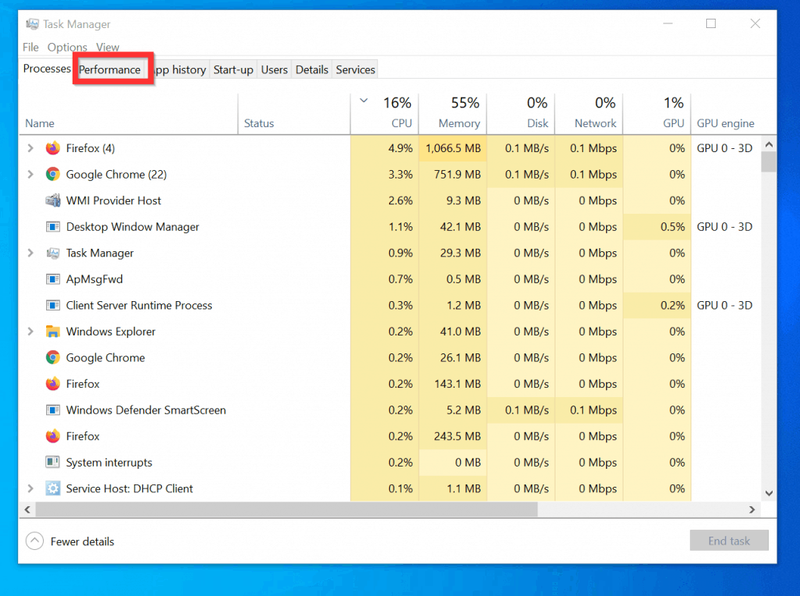Open the Options menu
The height and width of the screenshot is (596, 800).
(x=67, y=47)
